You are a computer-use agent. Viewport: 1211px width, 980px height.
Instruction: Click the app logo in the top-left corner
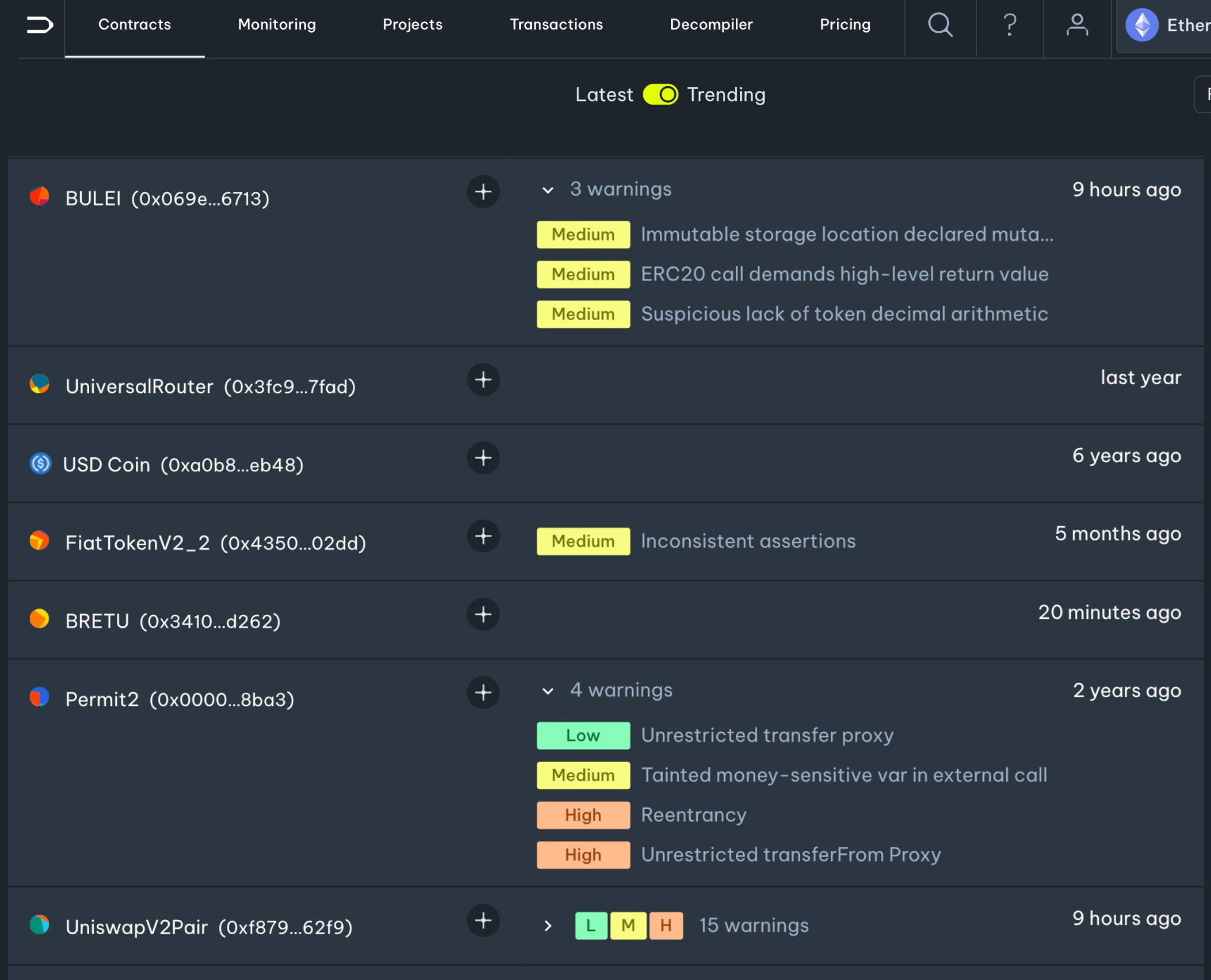pyautogui.click(x=38, y=25)
